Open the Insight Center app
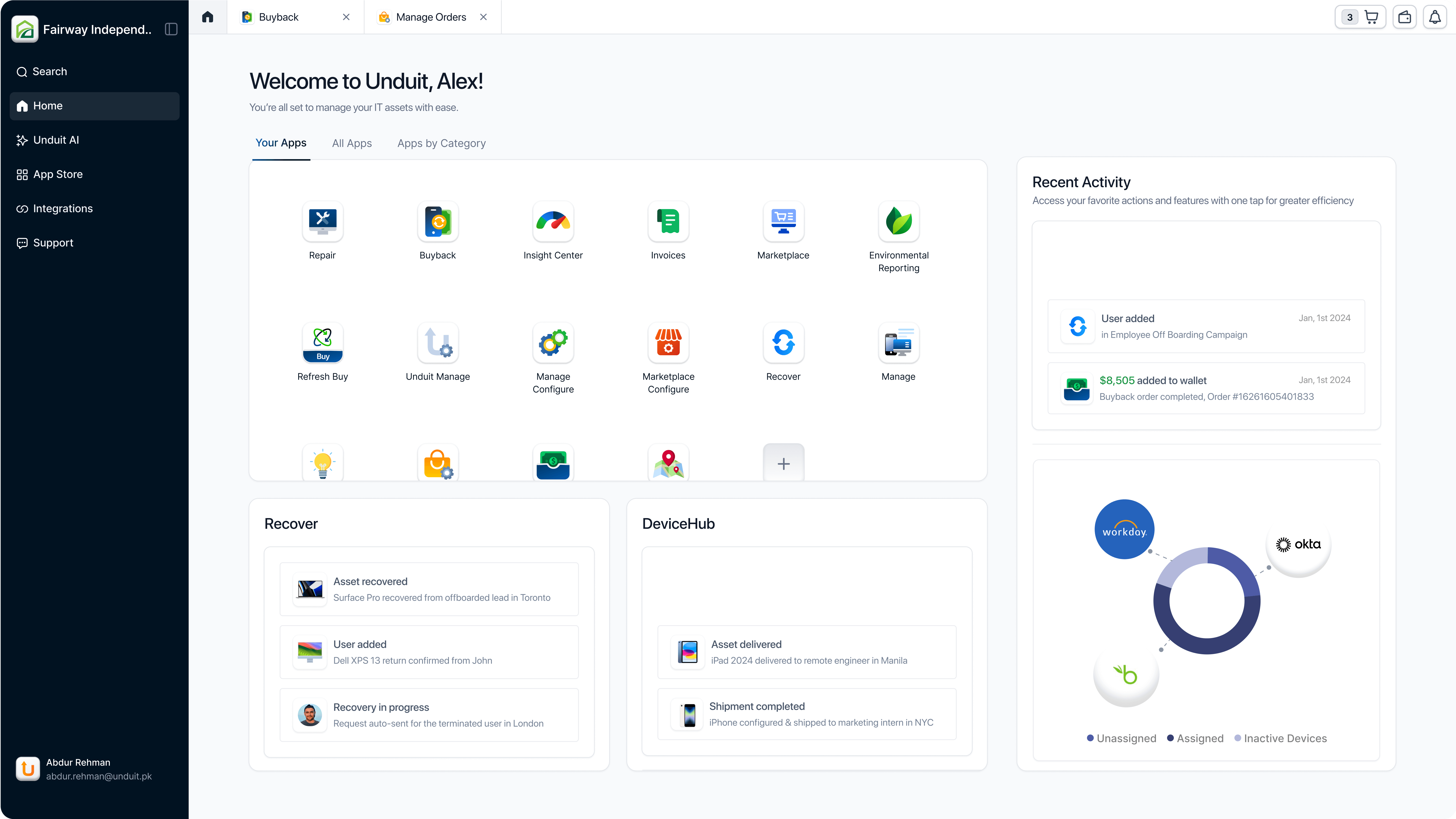 pos(553,222)
